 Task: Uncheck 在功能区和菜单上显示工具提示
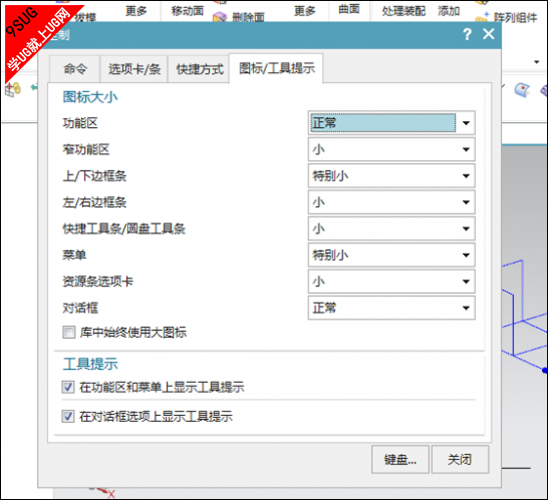pos(68,387)
